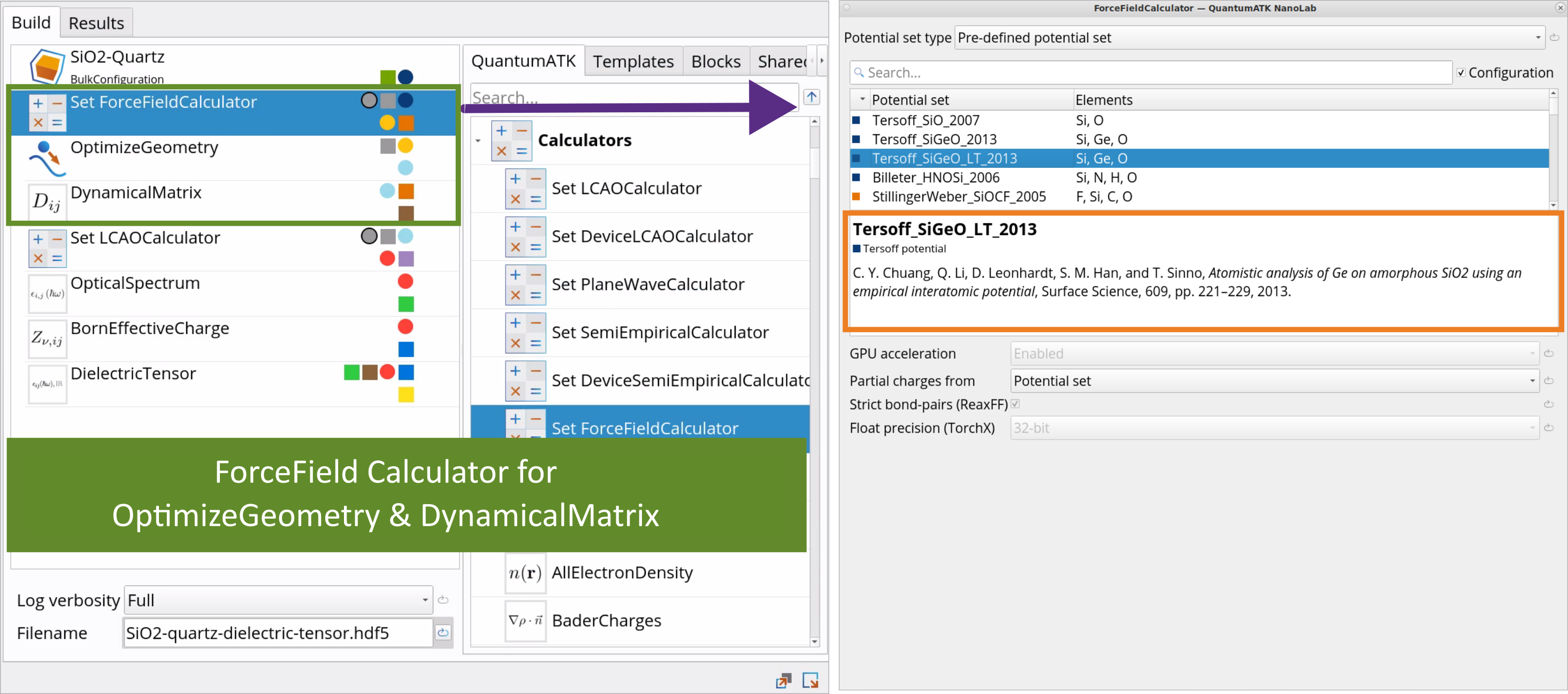Close the ForceFieldCalculator window
This screenshot has width=1568, height=694.
[1560, 8]
